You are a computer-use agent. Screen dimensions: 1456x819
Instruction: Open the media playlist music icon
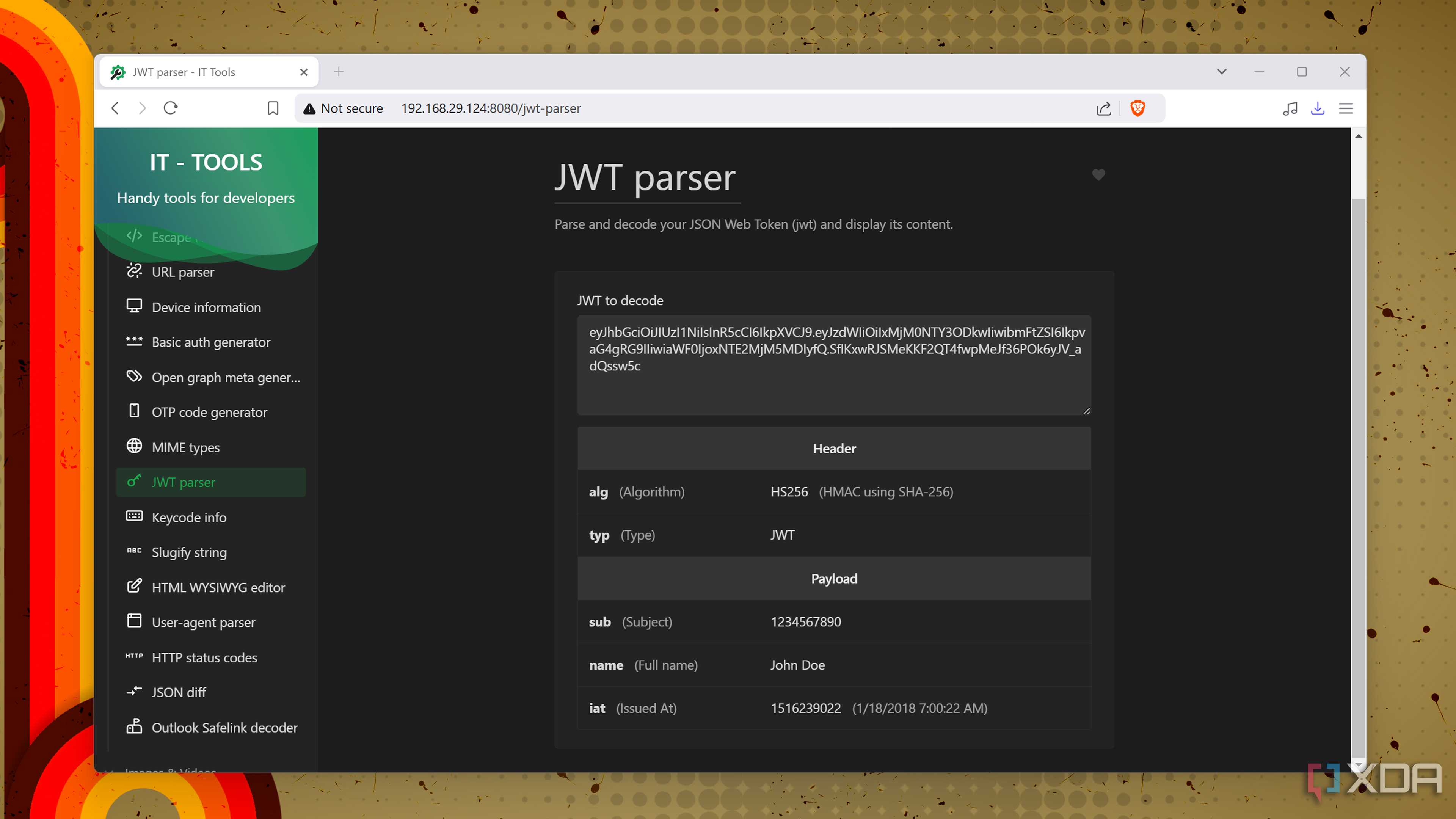coord(1290,108)
